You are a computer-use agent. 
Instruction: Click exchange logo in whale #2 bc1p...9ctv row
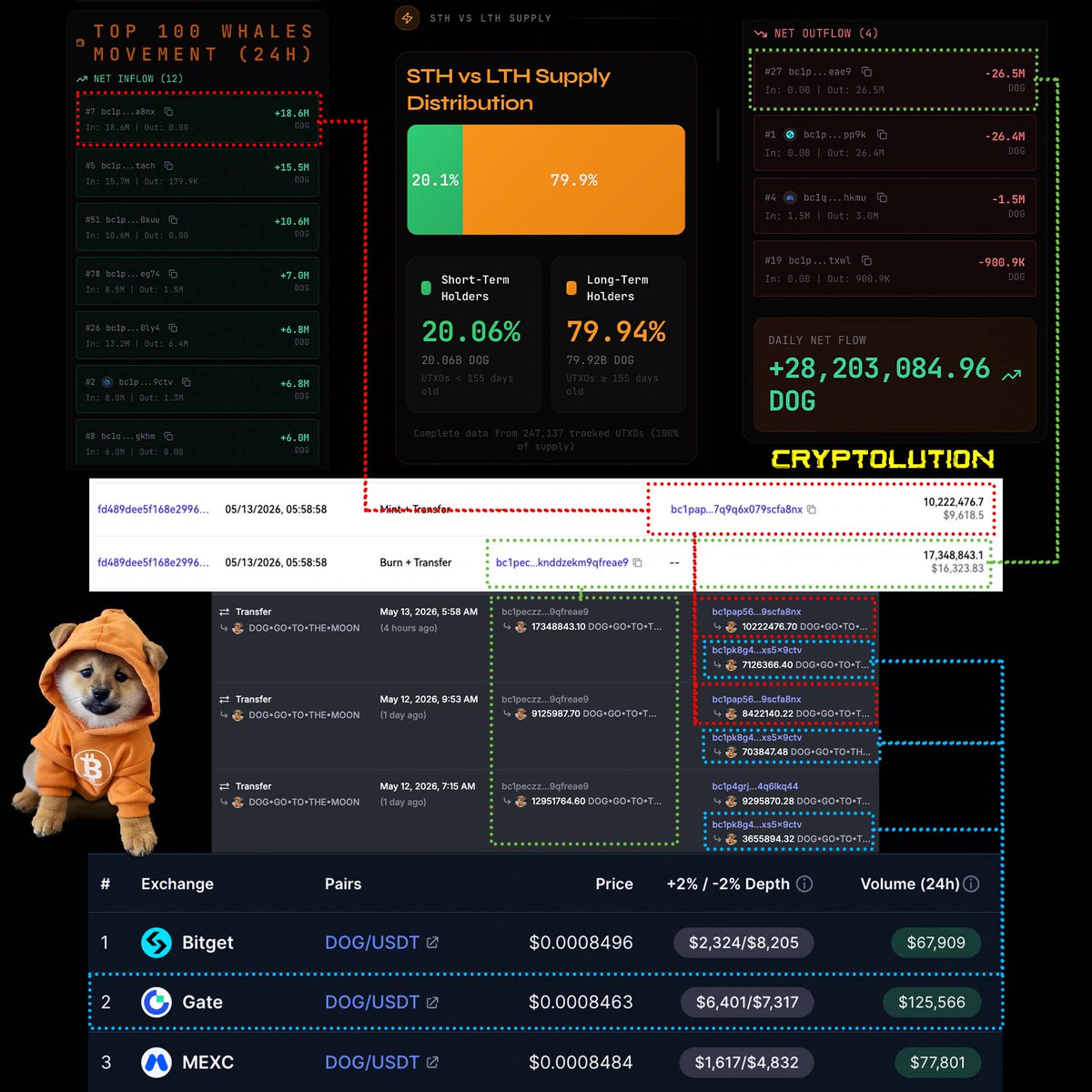point(106,382)
